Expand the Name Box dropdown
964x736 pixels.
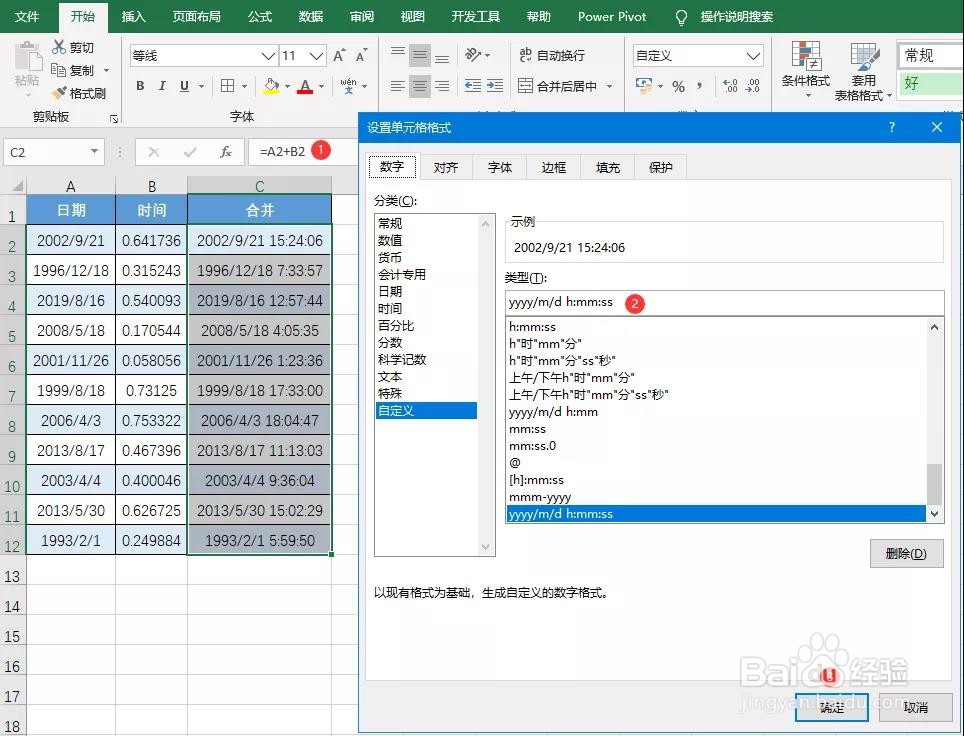pos(94,151)
